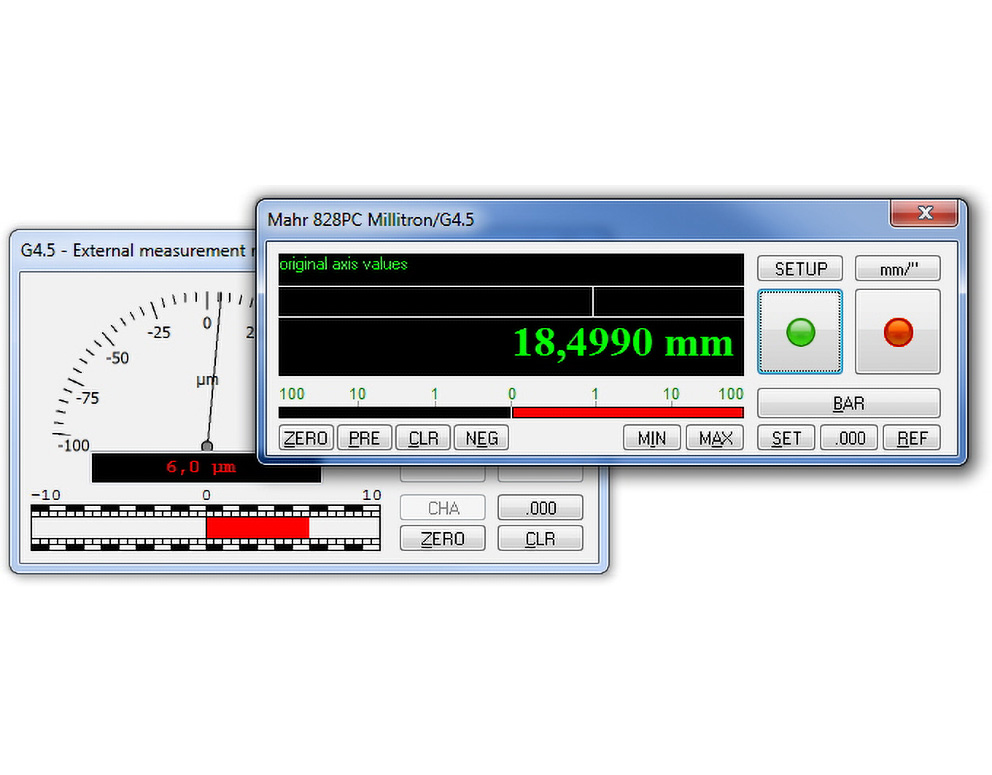992x775 pixels.
Task: Click the red indicator light button
Action: coord(898,332)
